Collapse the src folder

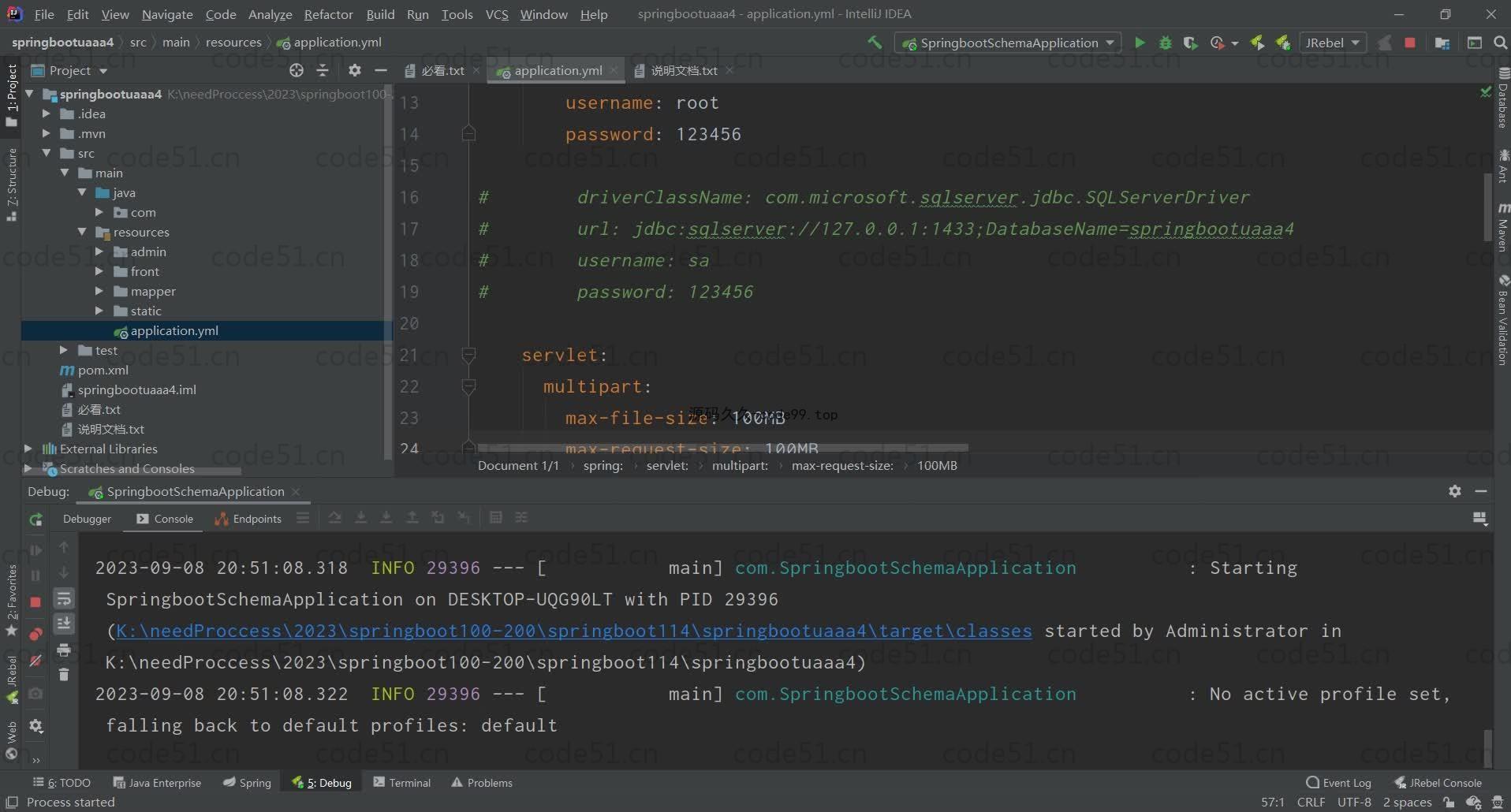coord(47,153)
